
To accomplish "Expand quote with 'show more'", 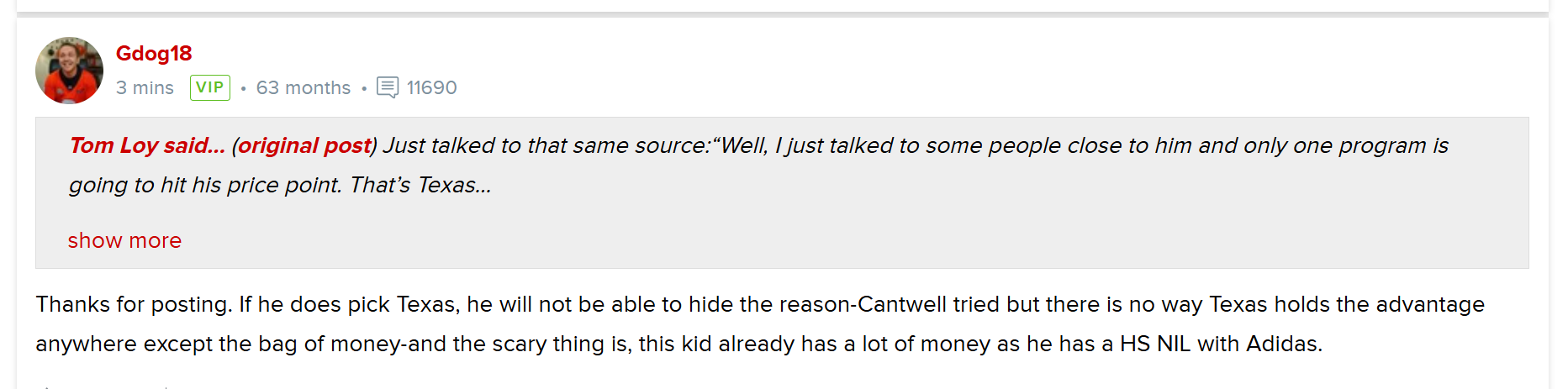I will pos(124,240).
